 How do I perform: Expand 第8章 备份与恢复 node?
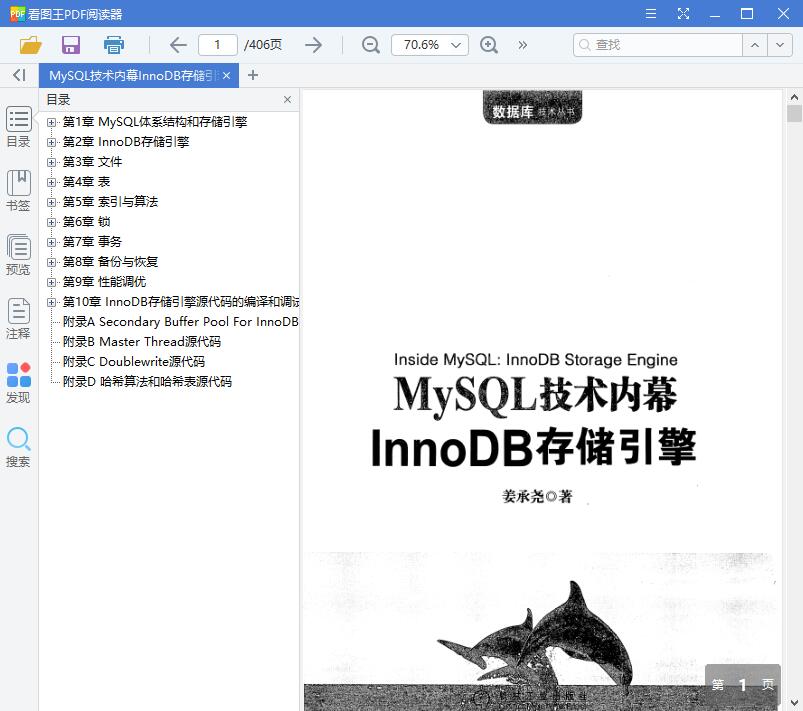51,262
